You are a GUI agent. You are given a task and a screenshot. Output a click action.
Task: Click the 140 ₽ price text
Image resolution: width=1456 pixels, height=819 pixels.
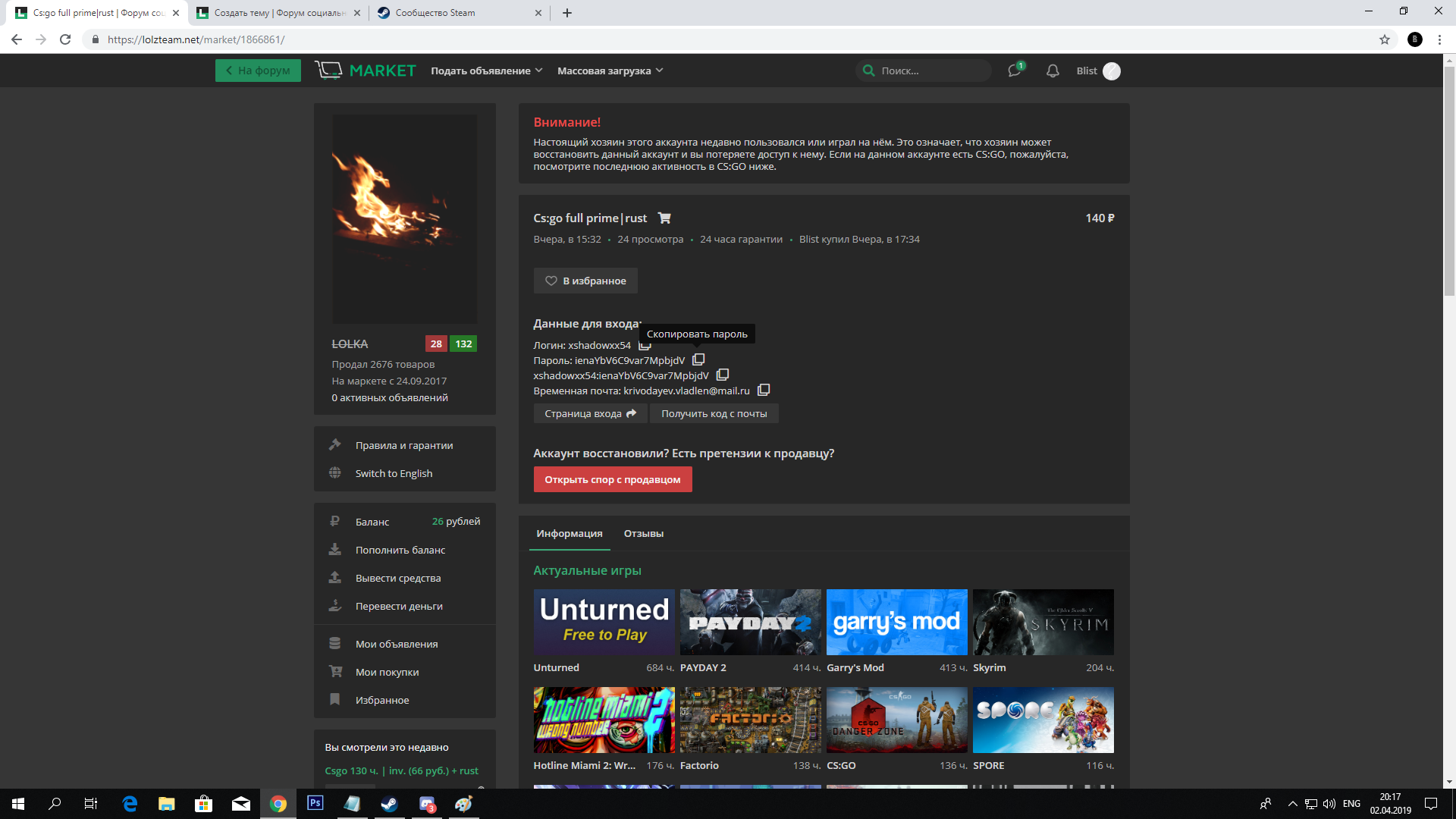point(1100,218)
